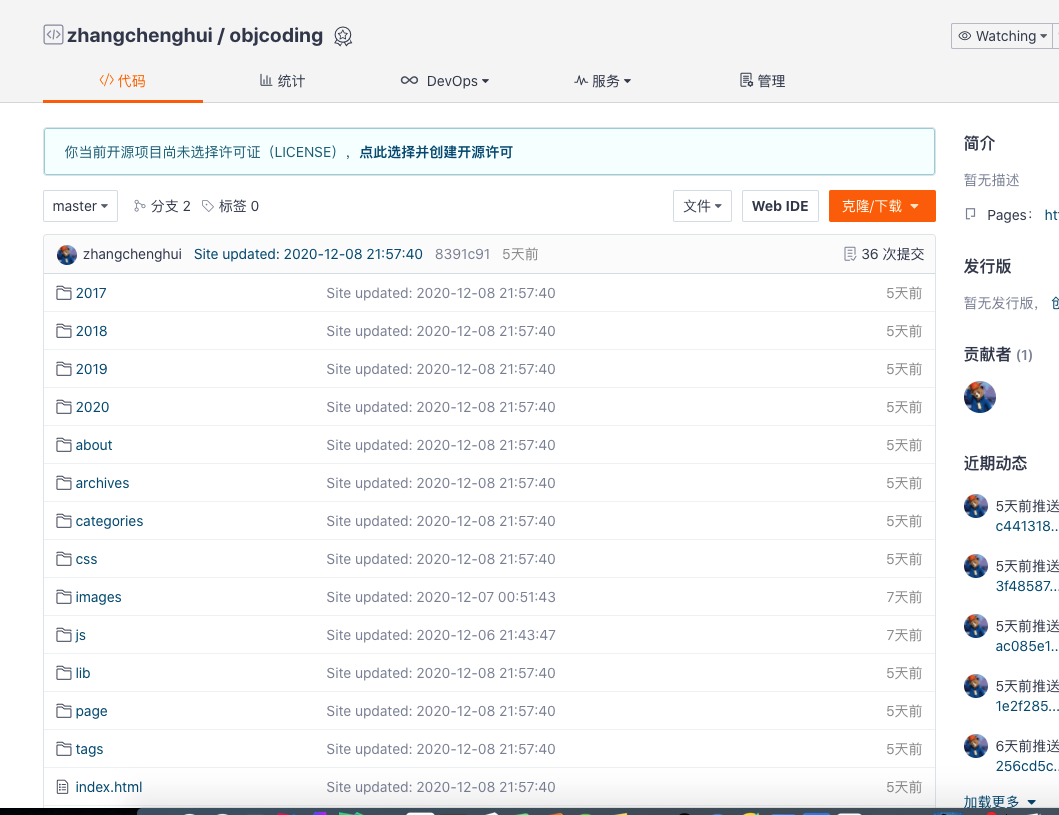Expand the 文件 dropdown button
This screenshot has width=1059, height=815.
click(702, 206)
